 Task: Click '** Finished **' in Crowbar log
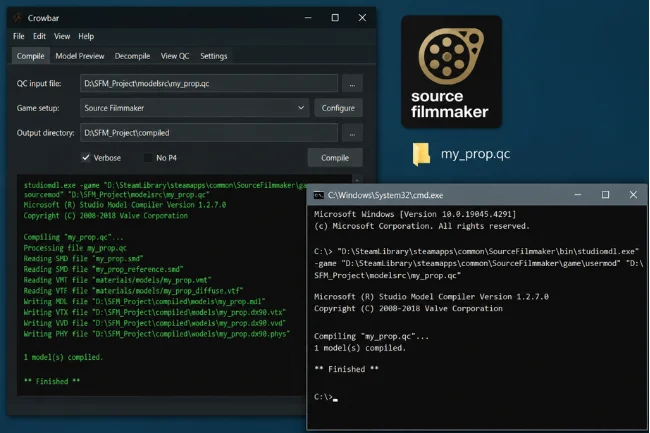click(52, 381)
